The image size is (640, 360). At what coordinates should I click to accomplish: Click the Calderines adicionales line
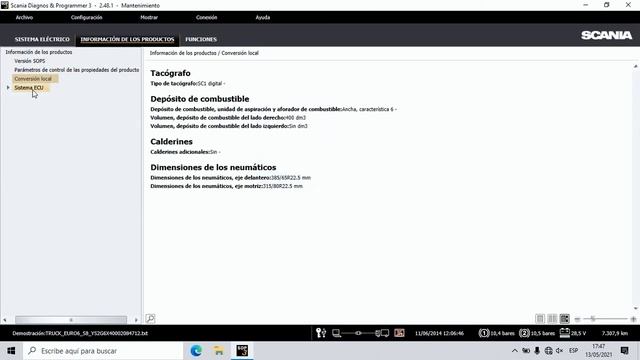185,152
